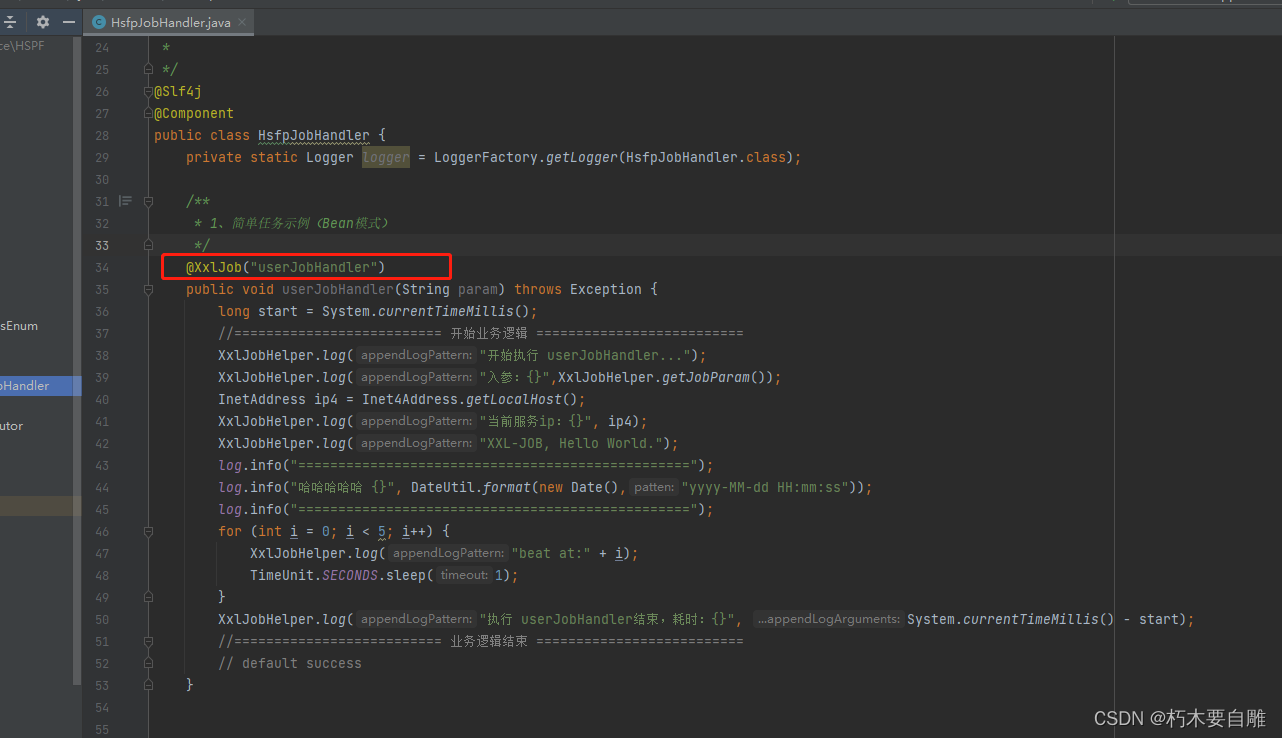Click DateUtil on line 44

pyautogui.click(x=442, y=487)
